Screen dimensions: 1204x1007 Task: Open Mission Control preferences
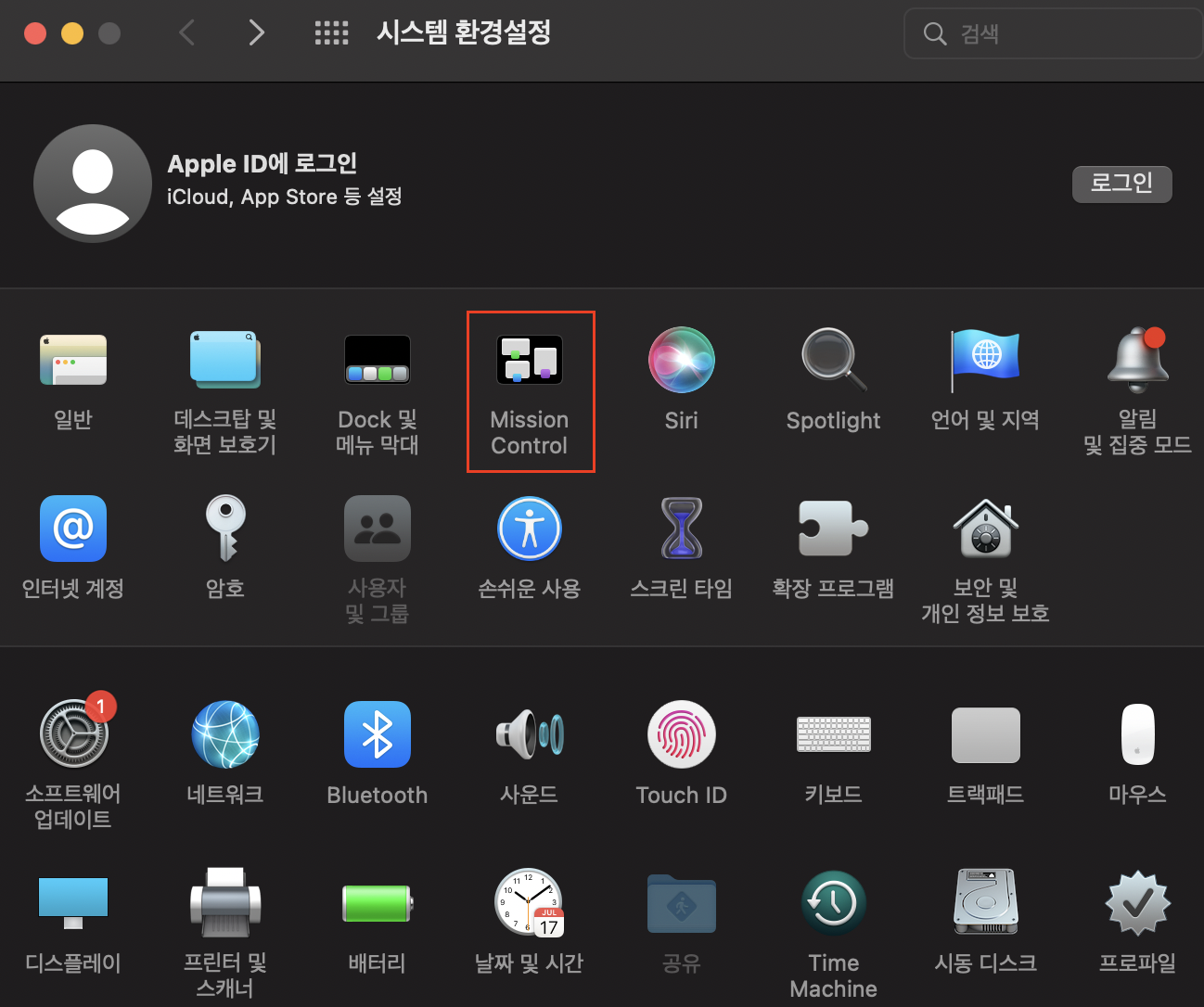(530, 360)
